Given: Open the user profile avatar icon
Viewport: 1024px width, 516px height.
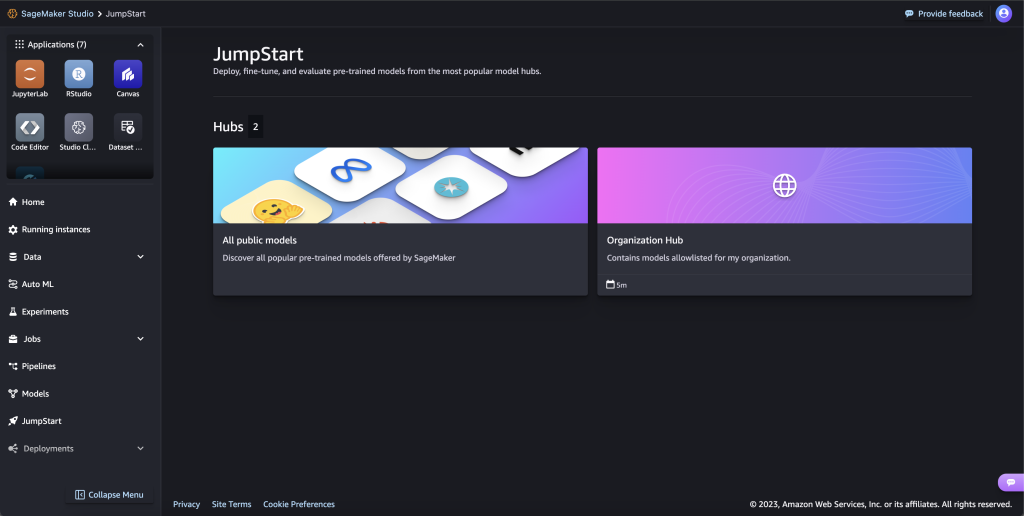Looking at the screenshot, I should pyautogui.click(x=1003, y=14).
